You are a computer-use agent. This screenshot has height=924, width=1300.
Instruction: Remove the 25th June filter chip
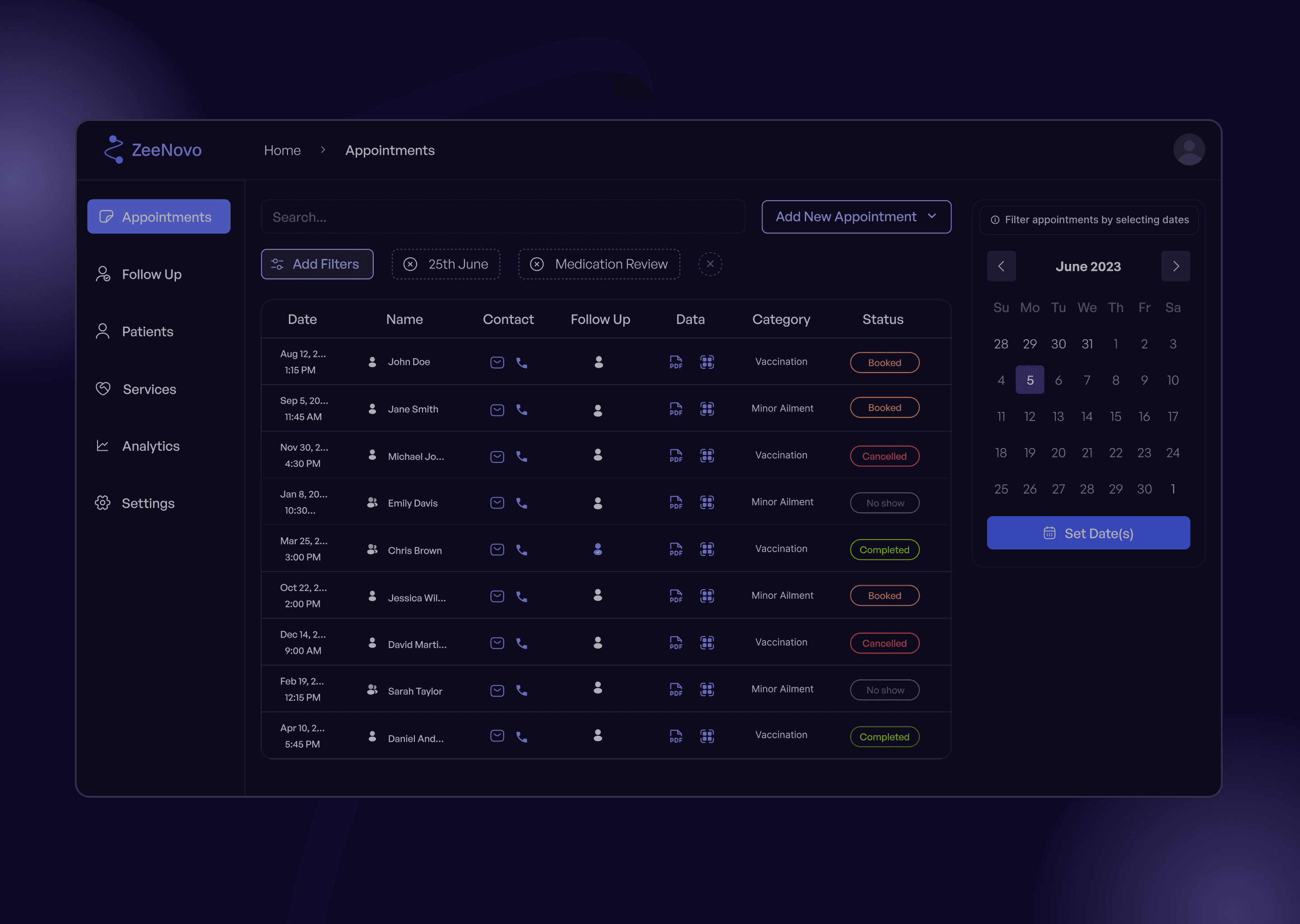pos(410,264)
